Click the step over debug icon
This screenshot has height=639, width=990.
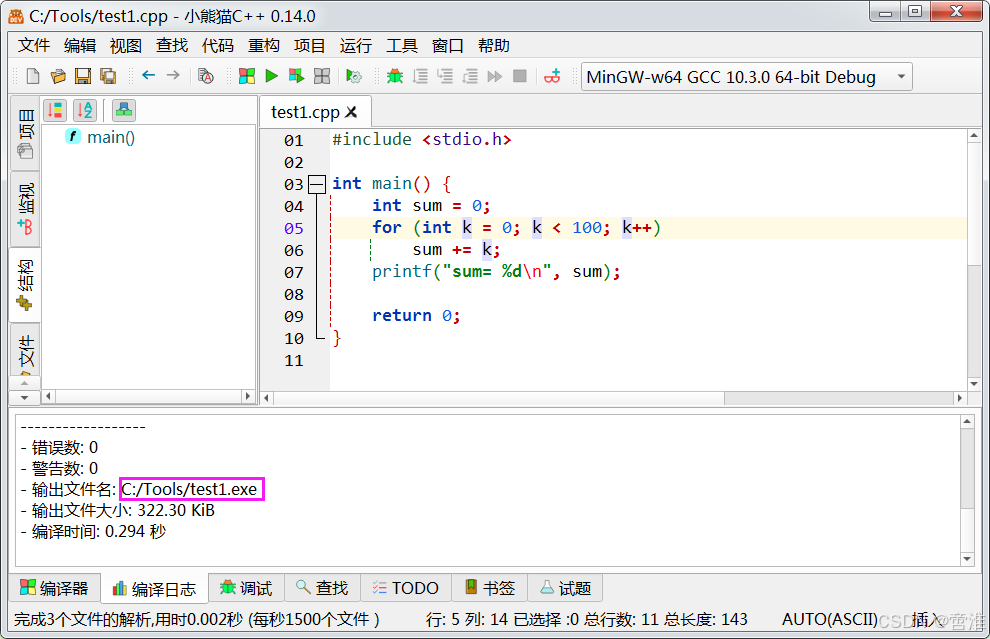420,76
